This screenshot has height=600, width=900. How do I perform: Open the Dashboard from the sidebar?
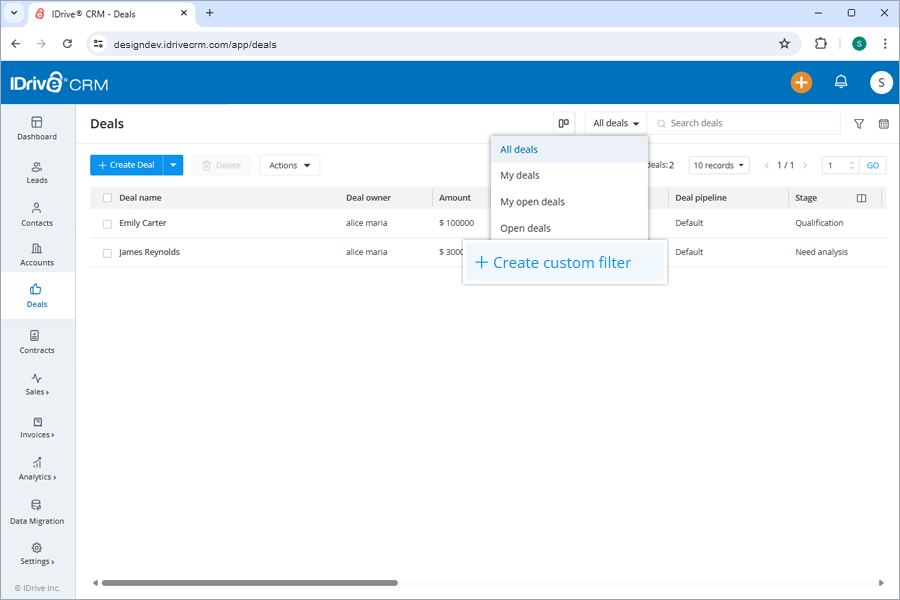coord(37,122)
